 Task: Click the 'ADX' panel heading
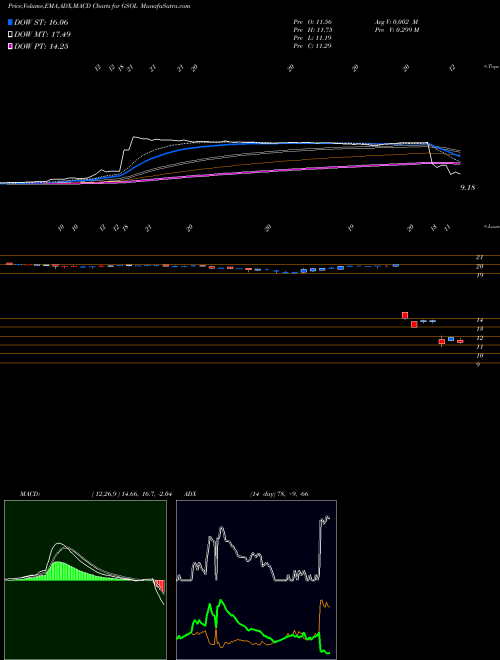[191, 494]
